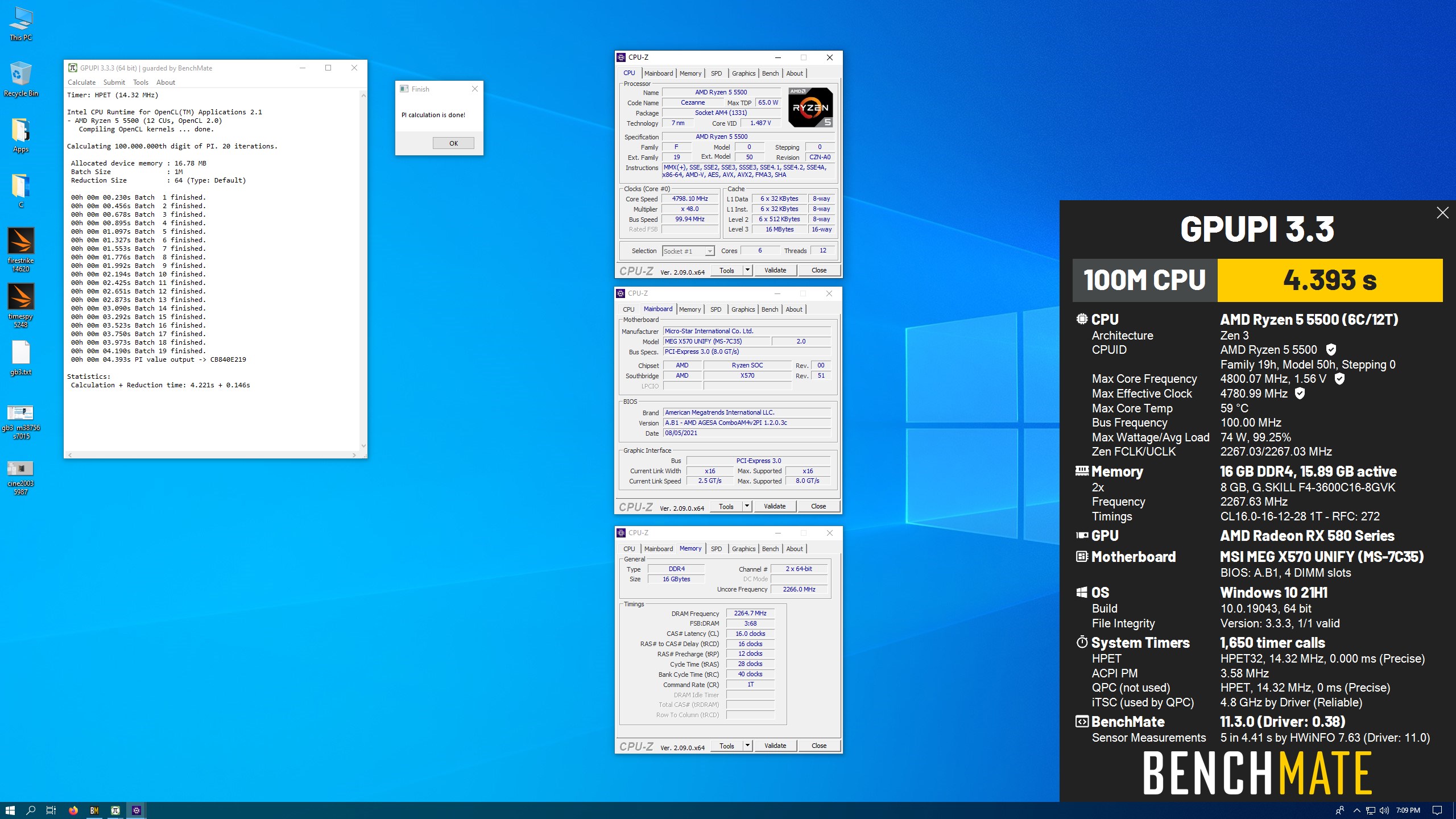Open SPD tab in top CPU-Z window
Screen dimensions: 1456x819
717,73
